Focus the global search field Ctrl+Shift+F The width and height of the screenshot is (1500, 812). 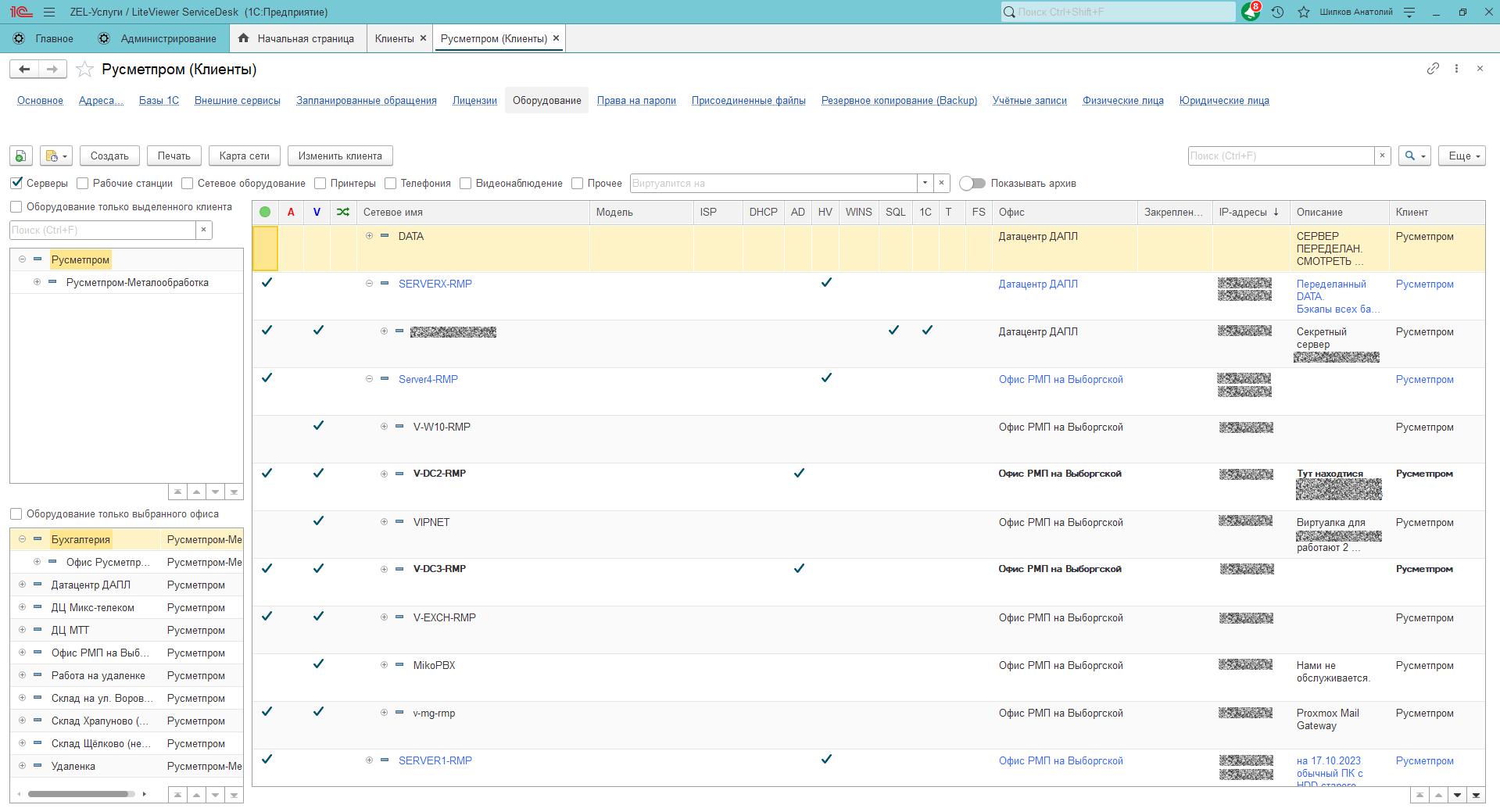tap(1118, 12)
